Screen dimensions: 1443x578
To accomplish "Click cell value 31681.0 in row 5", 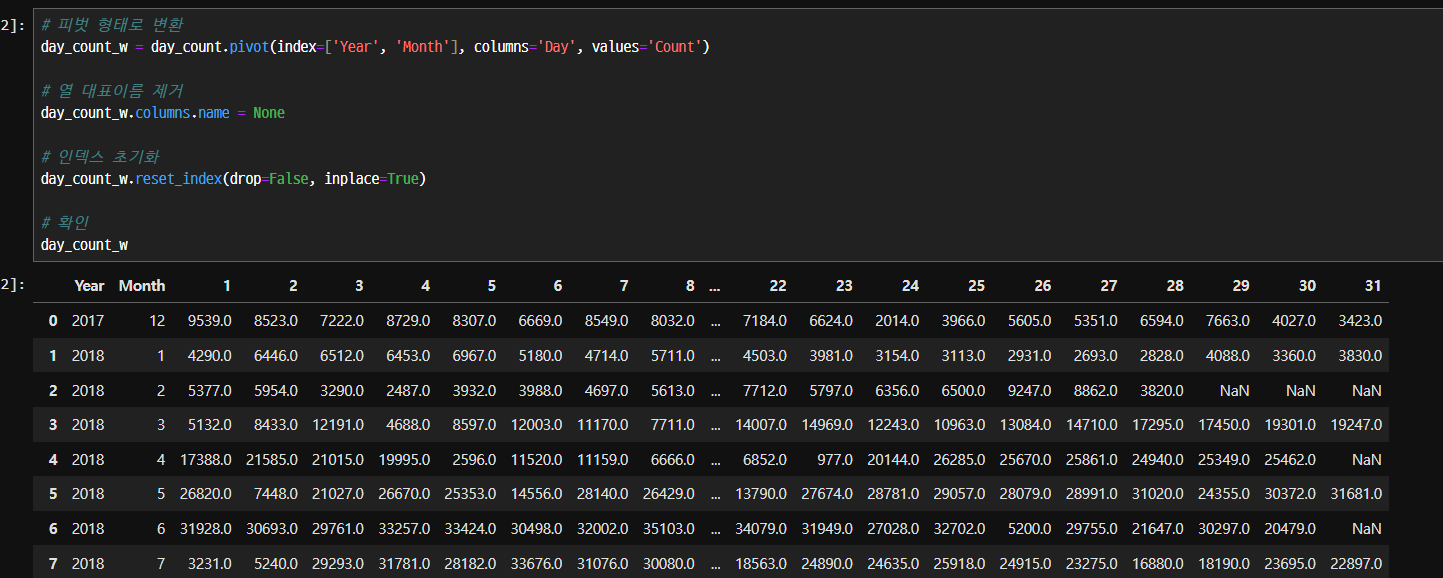I will point(1355,494).
